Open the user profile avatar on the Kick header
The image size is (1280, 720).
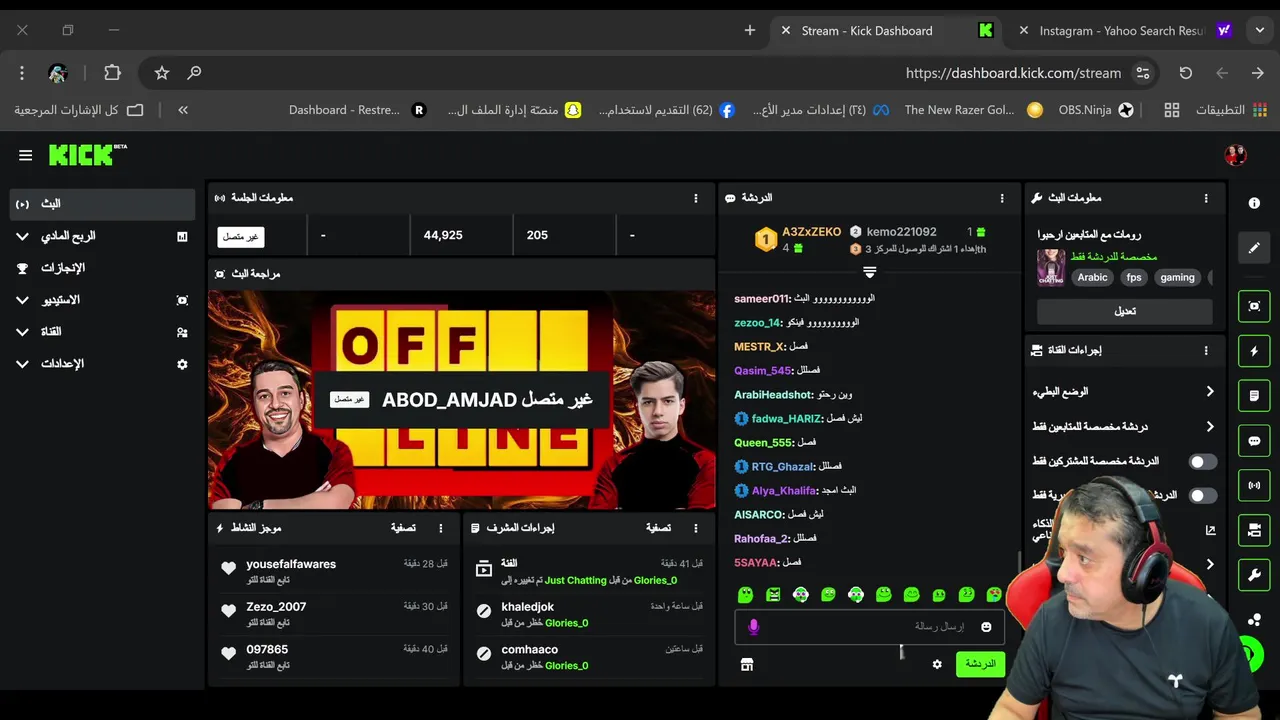click(1235, 155)
